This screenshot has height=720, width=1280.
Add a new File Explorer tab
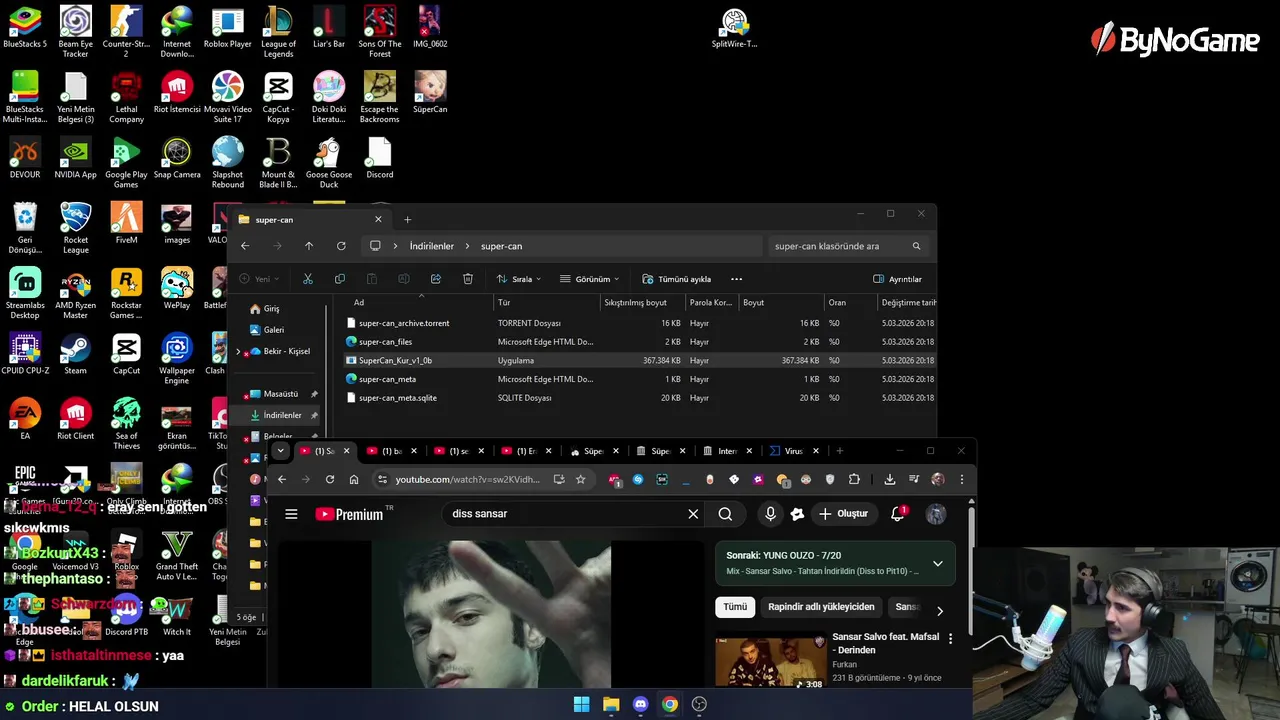click(x=407, y=220)
